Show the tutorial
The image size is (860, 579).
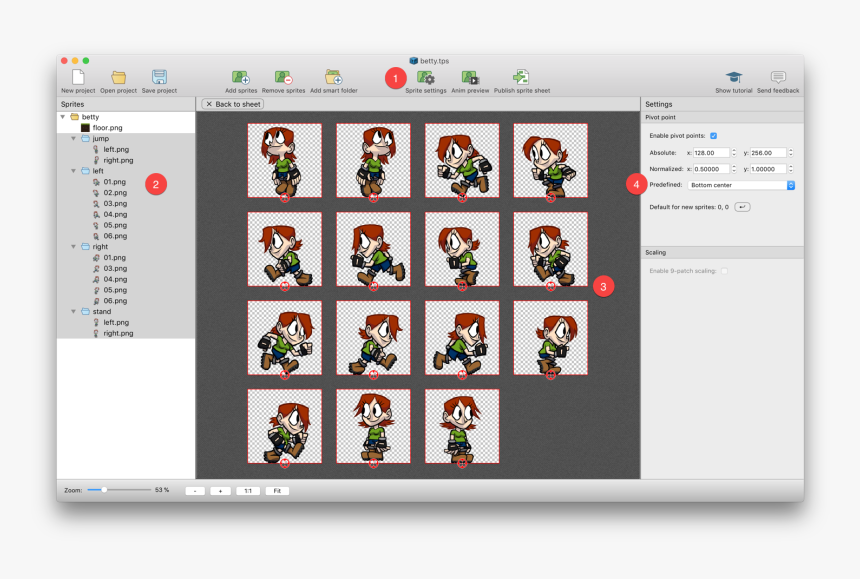tap(734, 77)
